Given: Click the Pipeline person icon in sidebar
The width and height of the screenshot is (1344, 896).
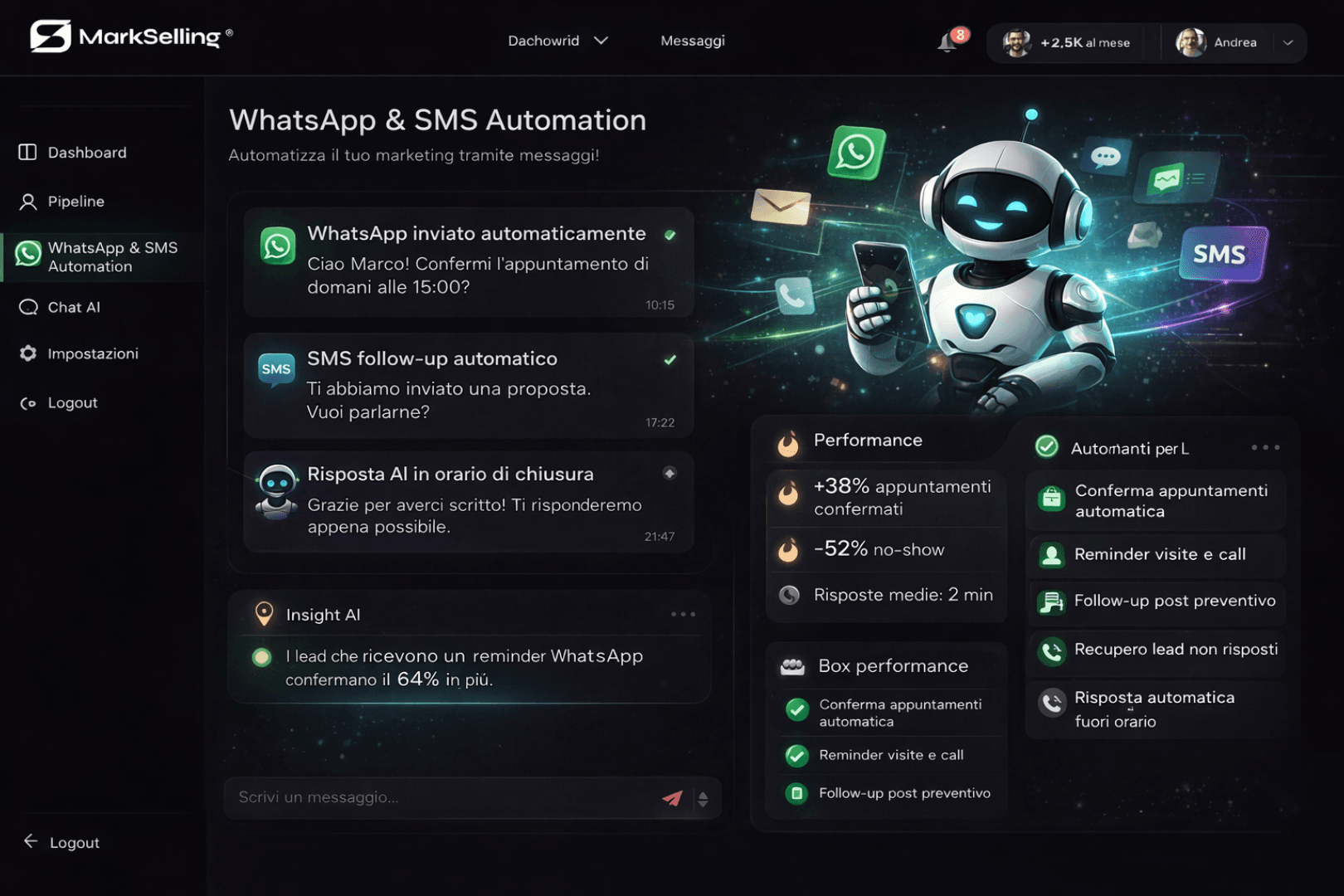Looking at the screenshot, I should tap(27, 201).
